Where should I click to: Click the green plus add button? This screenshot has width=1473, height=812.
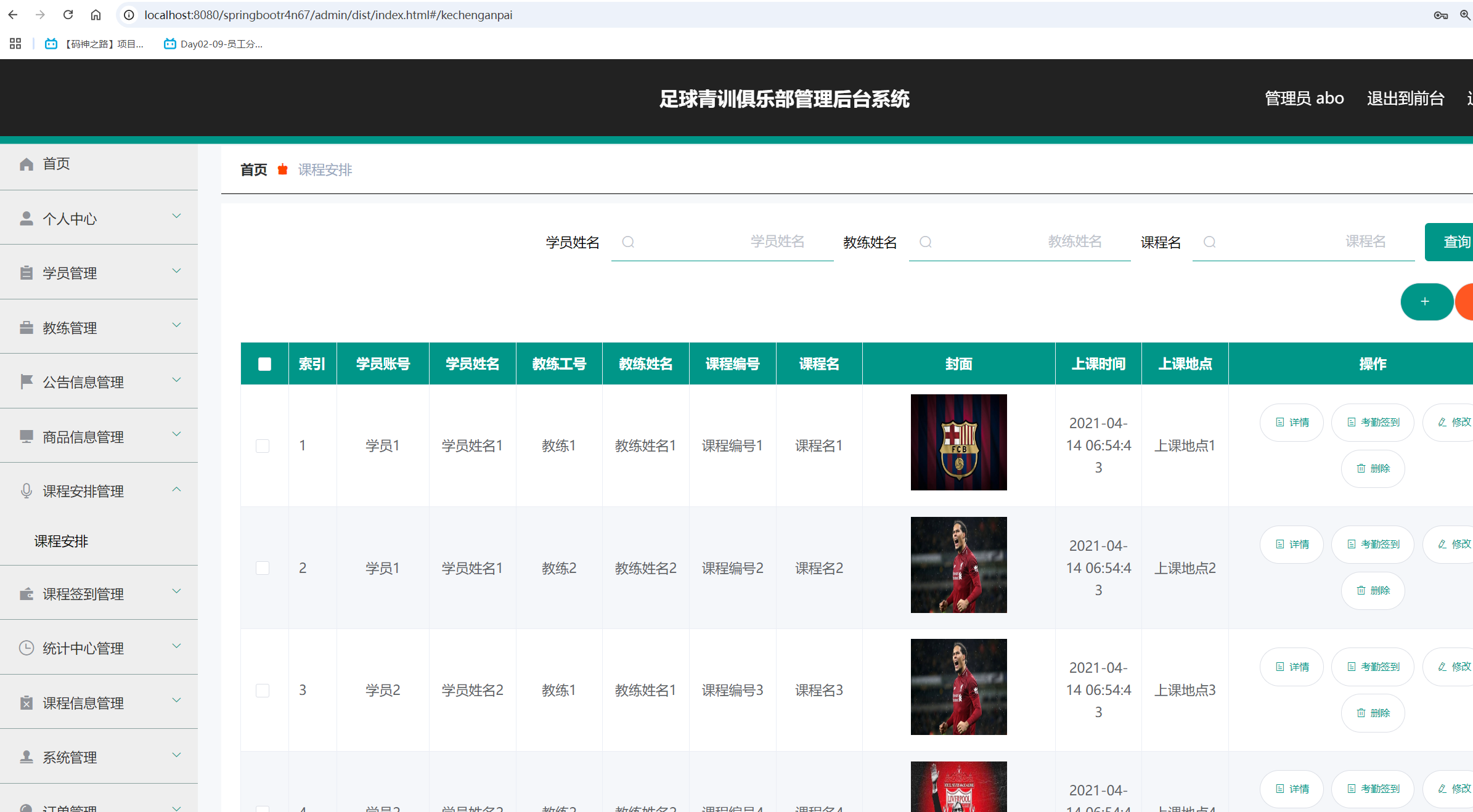pos(1426,302)
